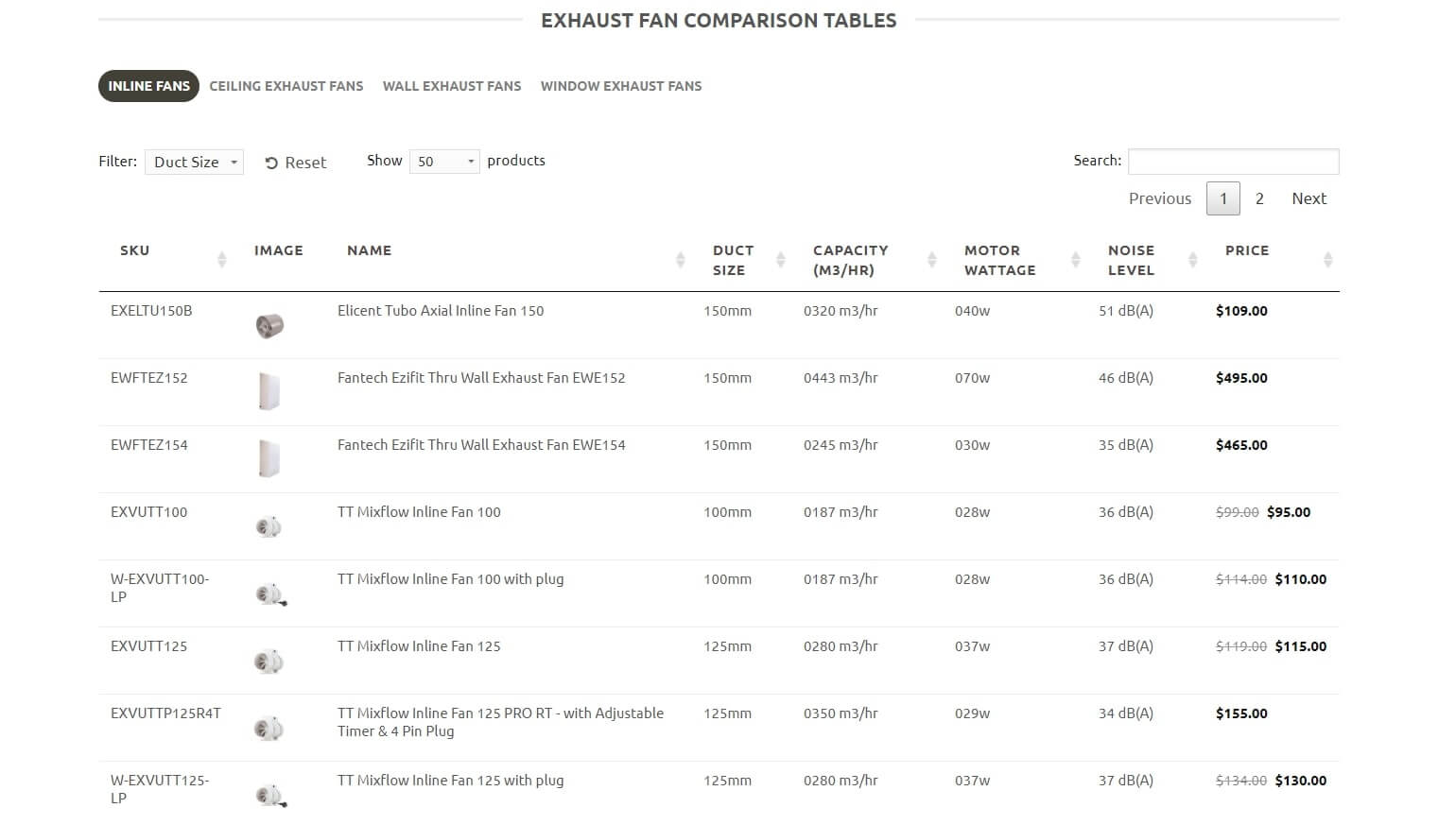Switch to Wall Exhaust Fans tab

click(x=452, y=86)
